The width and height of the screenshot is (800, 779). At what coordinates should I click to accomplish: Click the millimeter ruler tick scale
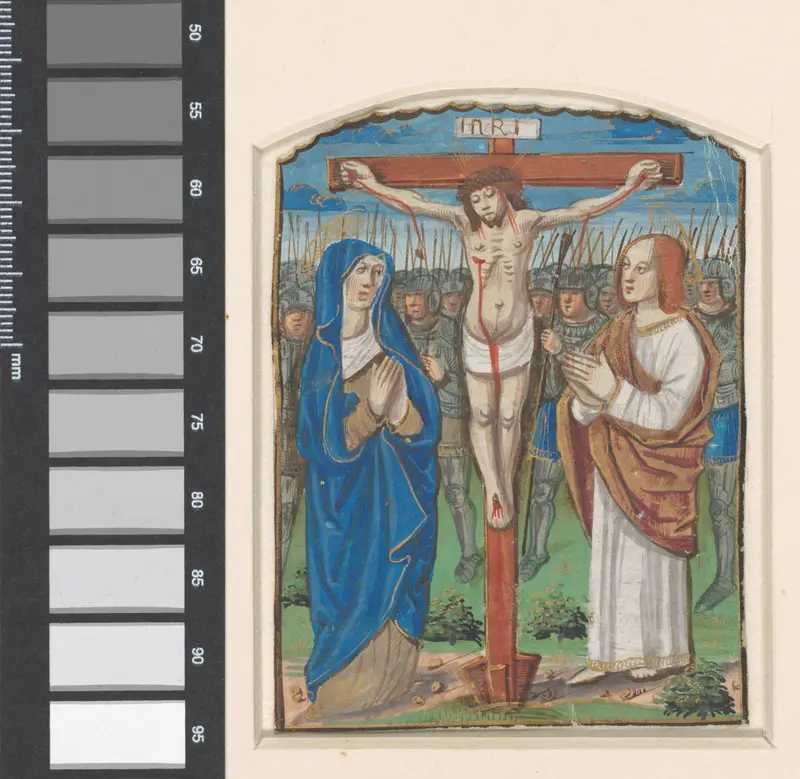10,173
